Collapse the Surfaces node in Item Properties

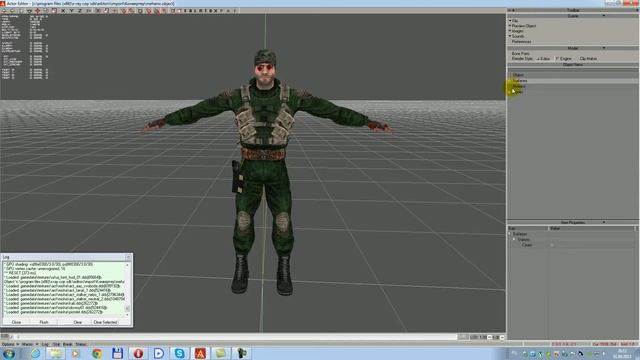pos(510,234)
